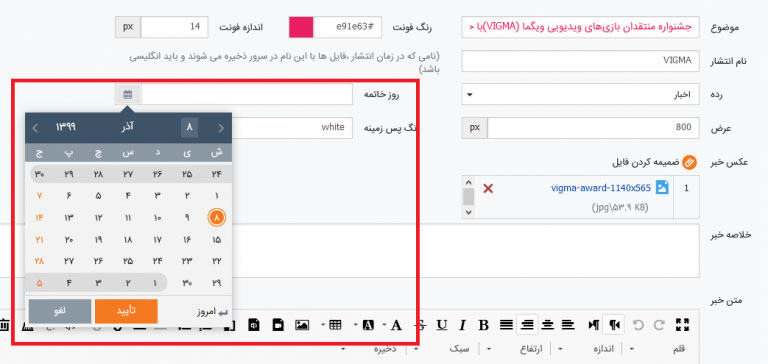The height and width of the screenshot is (364, 768).
Task: Select day ۱۵ in the calendar
Action: tap(216, 240)
